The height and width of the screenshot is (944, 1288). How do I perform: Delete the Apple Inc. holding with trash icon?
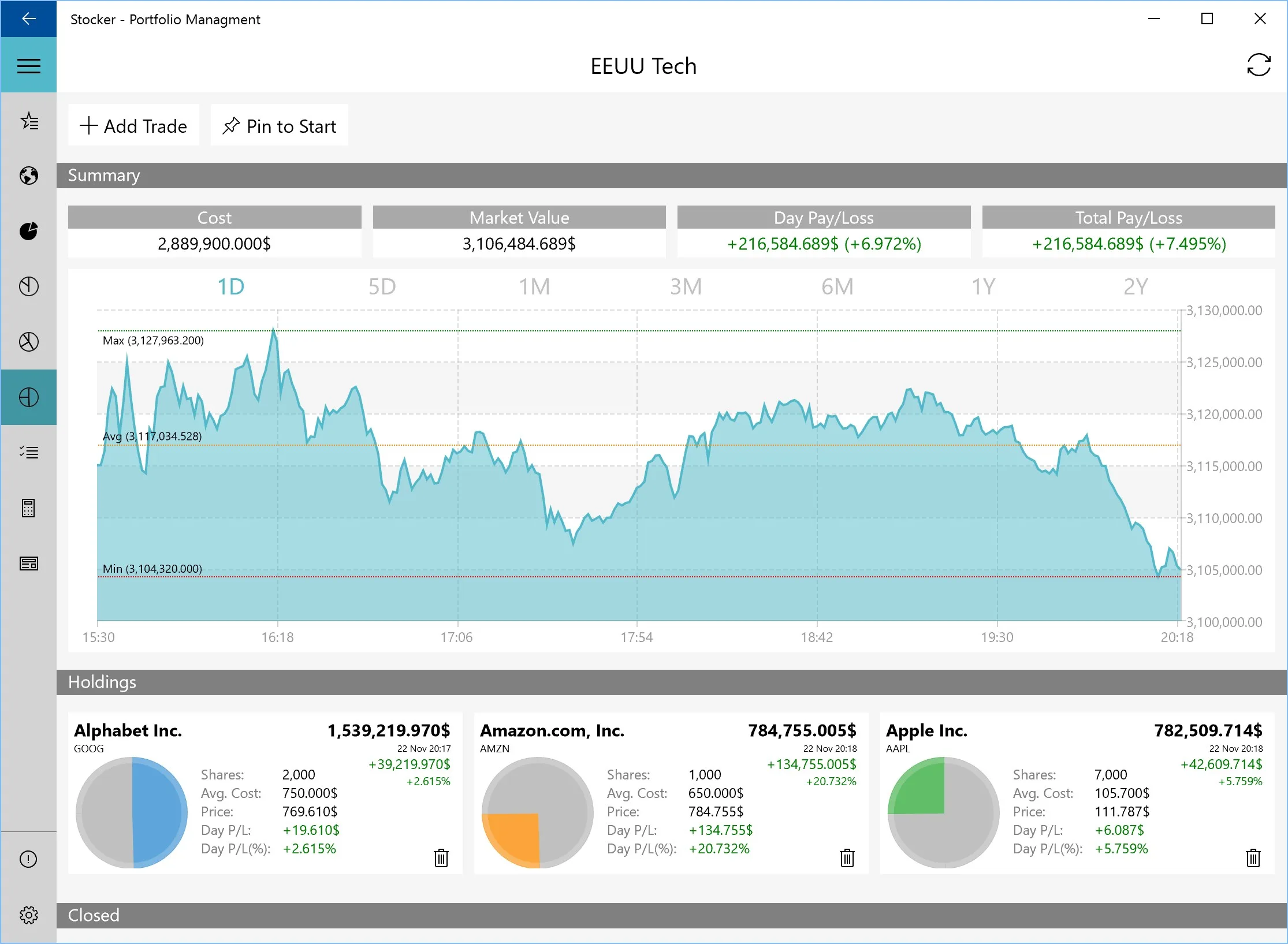(x=1253, y=857)
